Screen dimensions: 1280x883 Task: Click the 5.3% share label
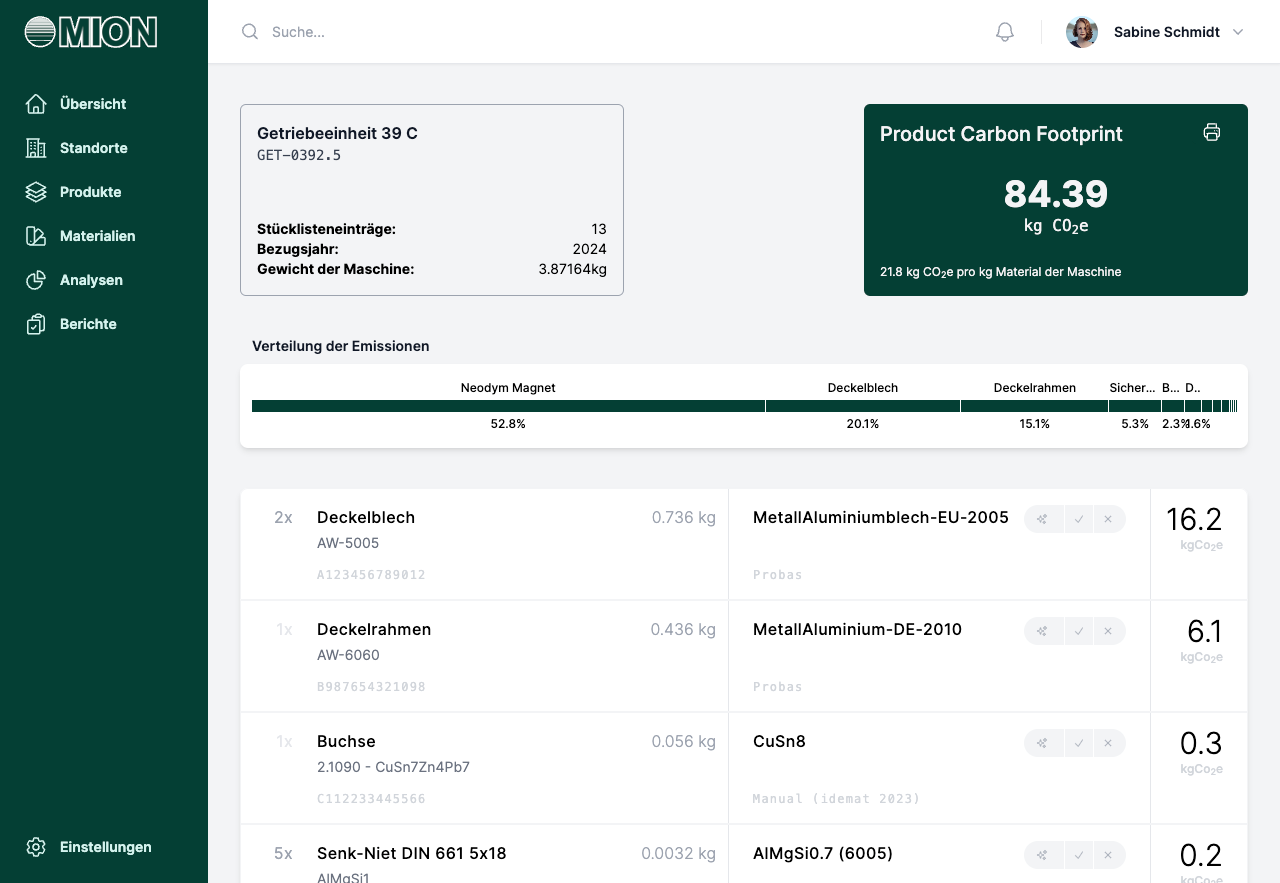pos(1135,424)
